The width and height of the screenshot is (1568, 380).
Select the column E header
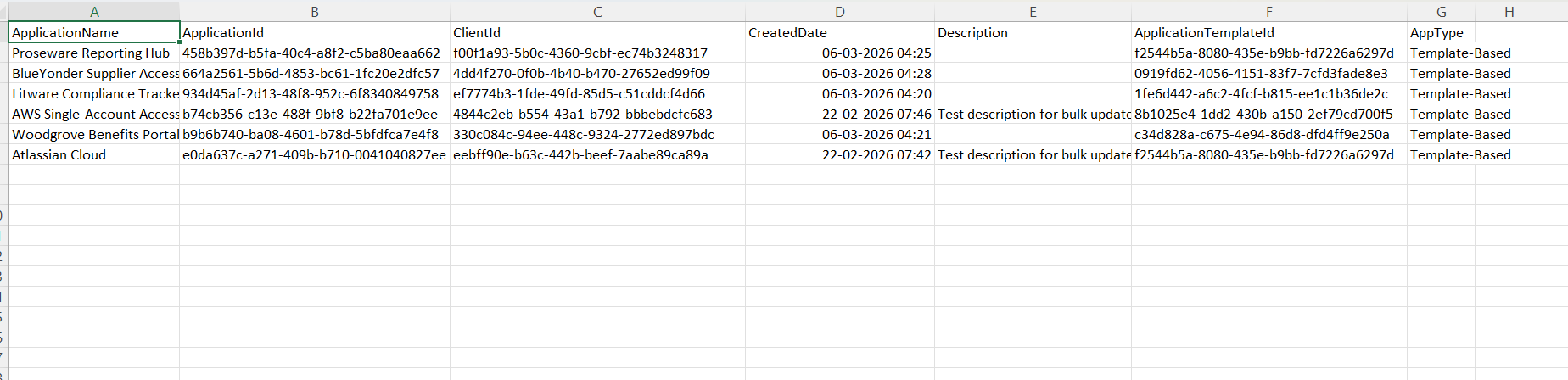click(x=1033, y=12)
